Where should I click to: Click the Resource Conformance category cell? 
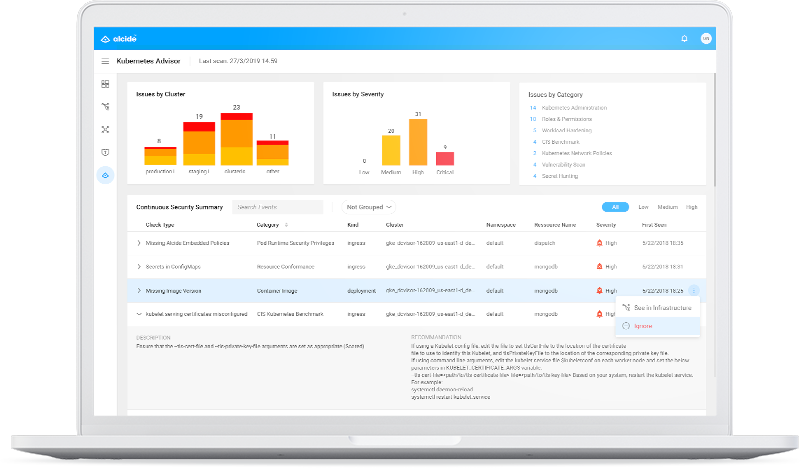tap(285, 267)
